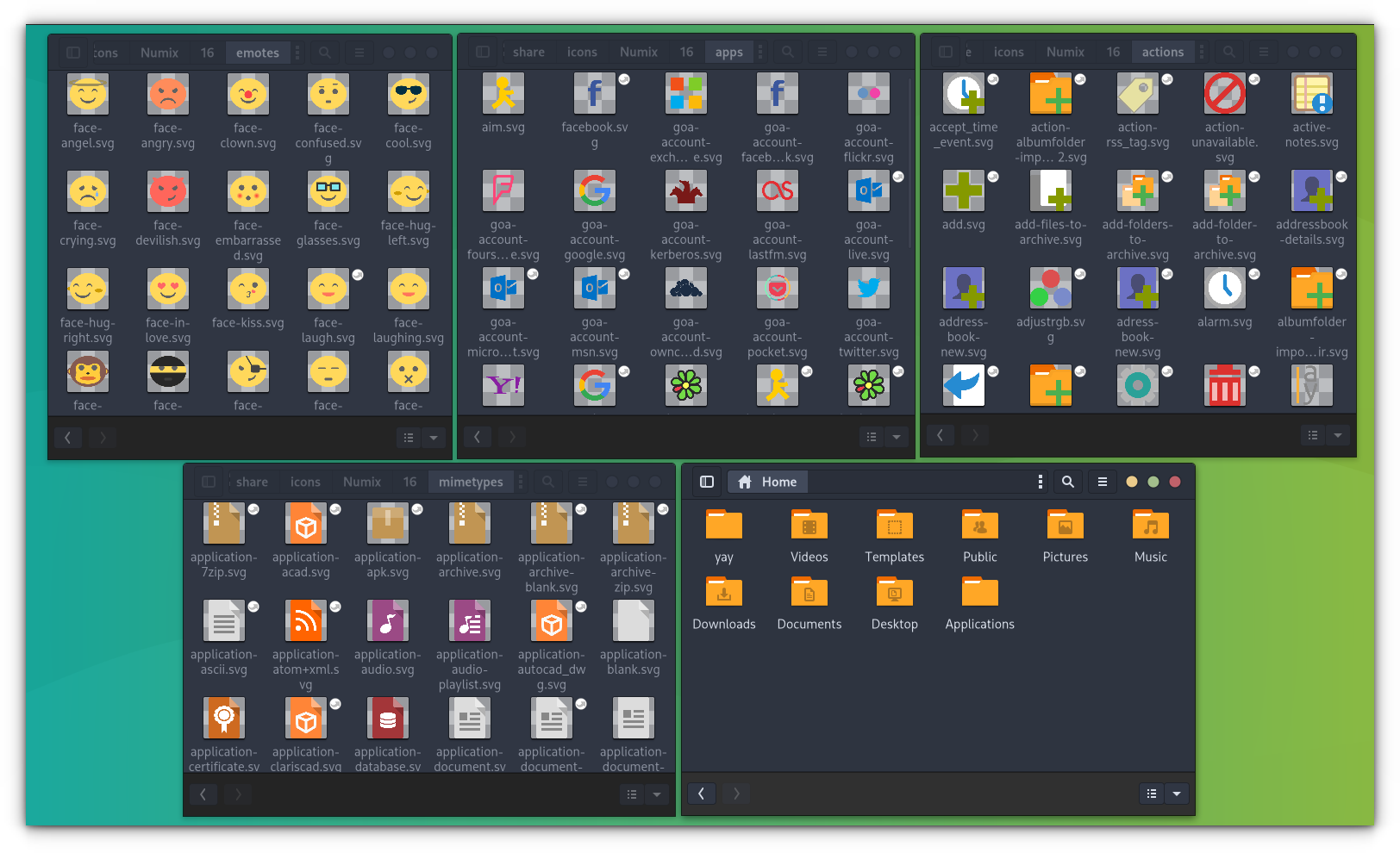Open path options menu beside emotes

coord(297,53)
